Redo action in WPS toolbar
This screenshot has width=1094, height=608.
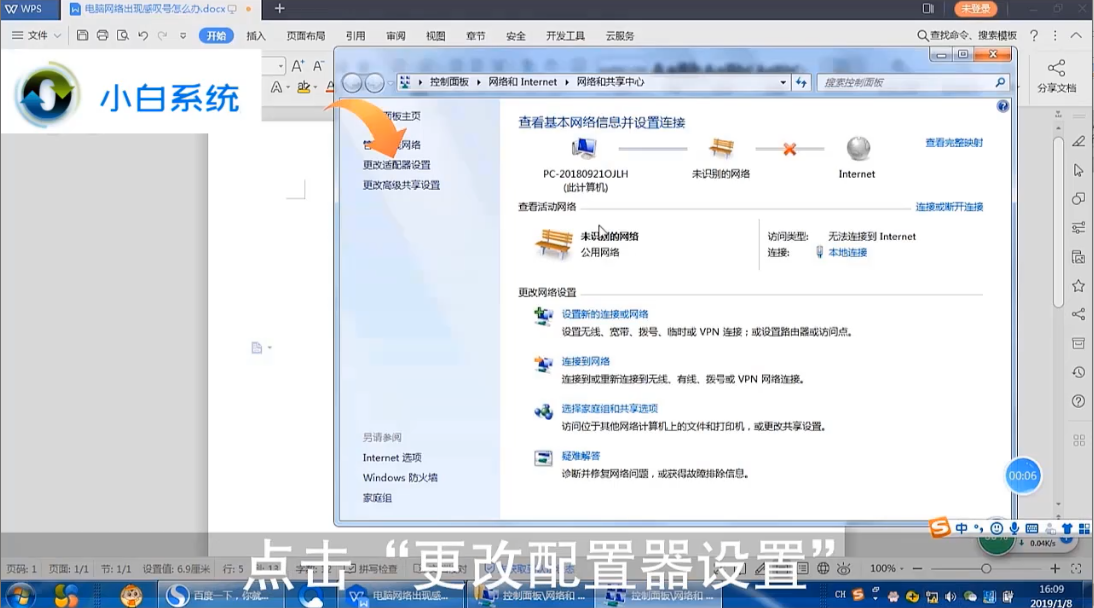(x=163, y=35)
